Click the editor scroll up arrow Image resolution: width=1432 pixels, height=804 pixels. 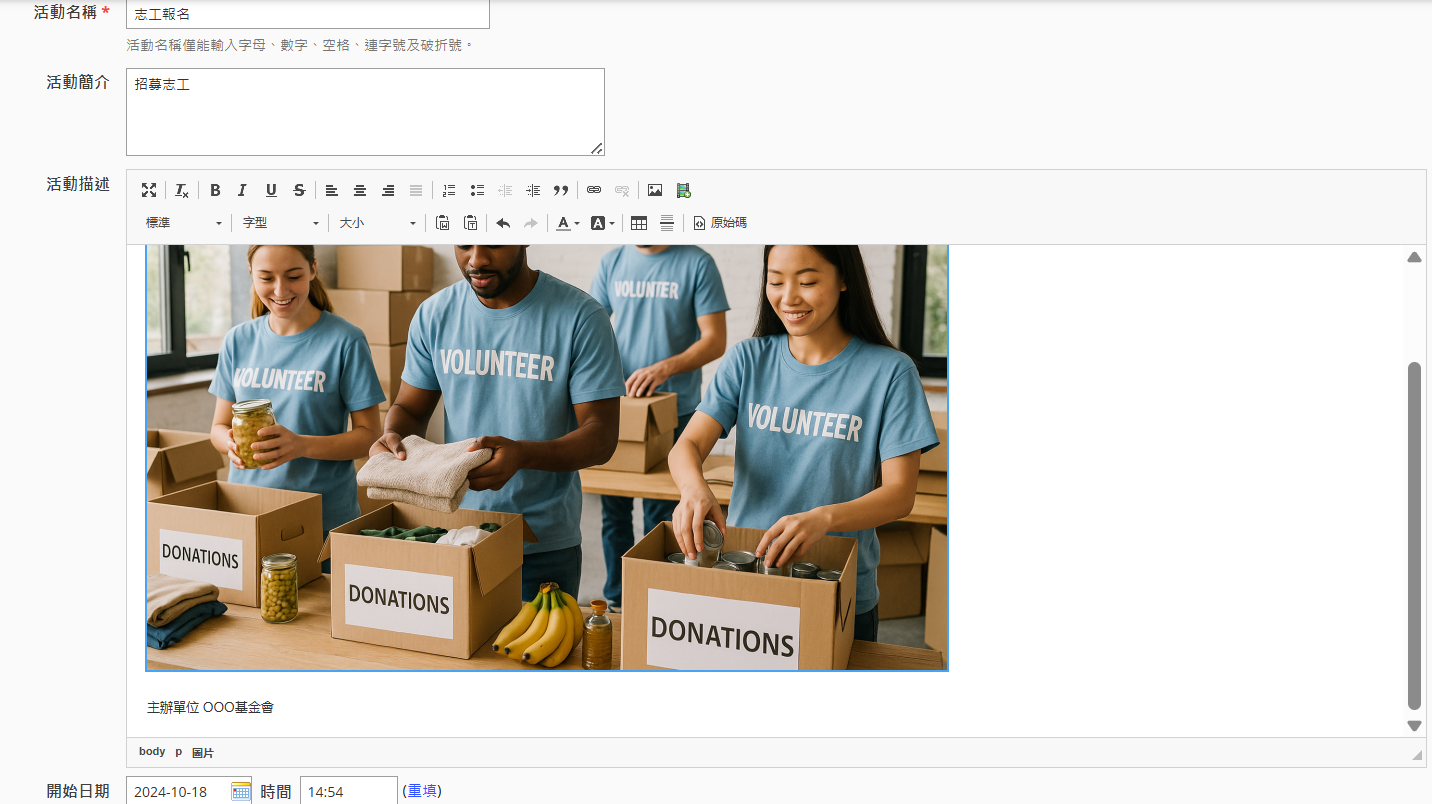point(1414,257)
